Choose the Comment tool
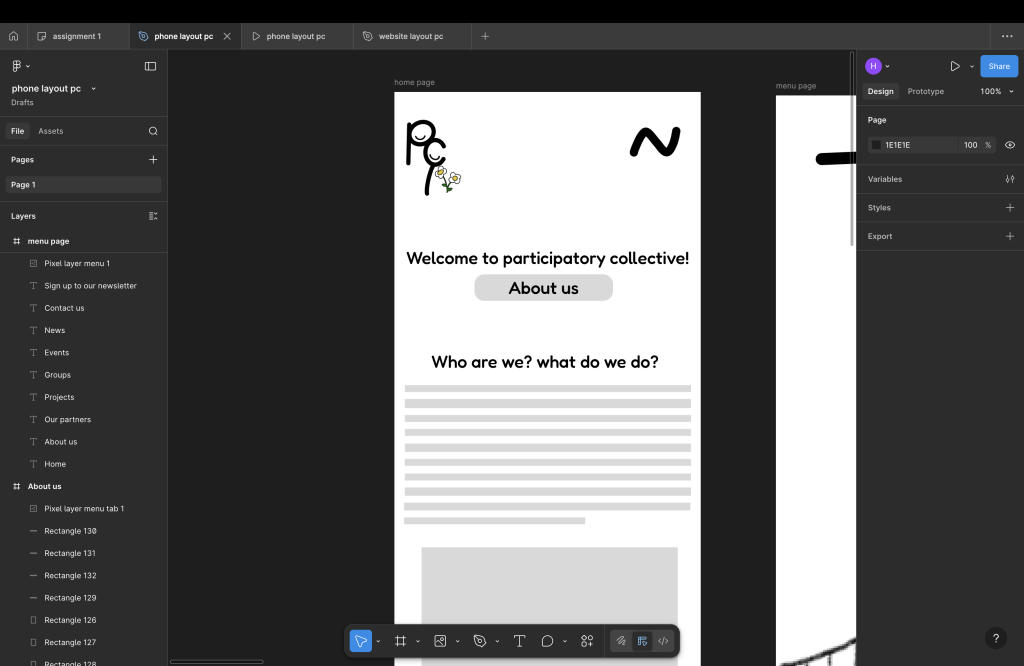The height and width of the screenshot is (666, 1024). 547,641
